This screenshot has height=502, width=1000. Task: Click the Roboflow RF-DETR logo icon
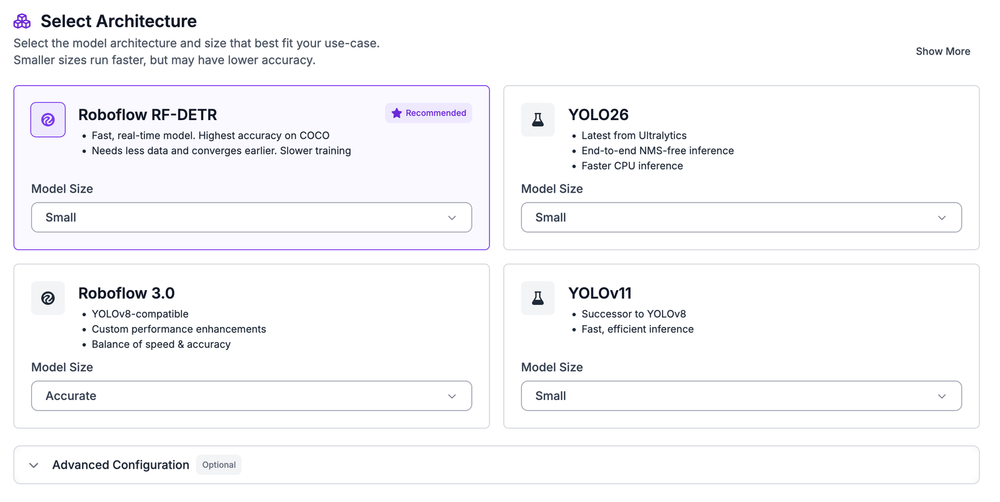click(48, 119)
